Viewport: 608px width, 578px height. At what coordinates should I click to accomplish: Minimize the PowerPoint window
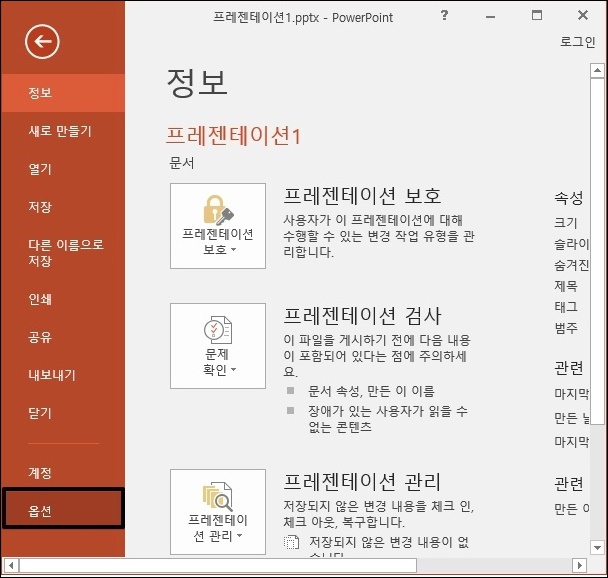point(491,17)
